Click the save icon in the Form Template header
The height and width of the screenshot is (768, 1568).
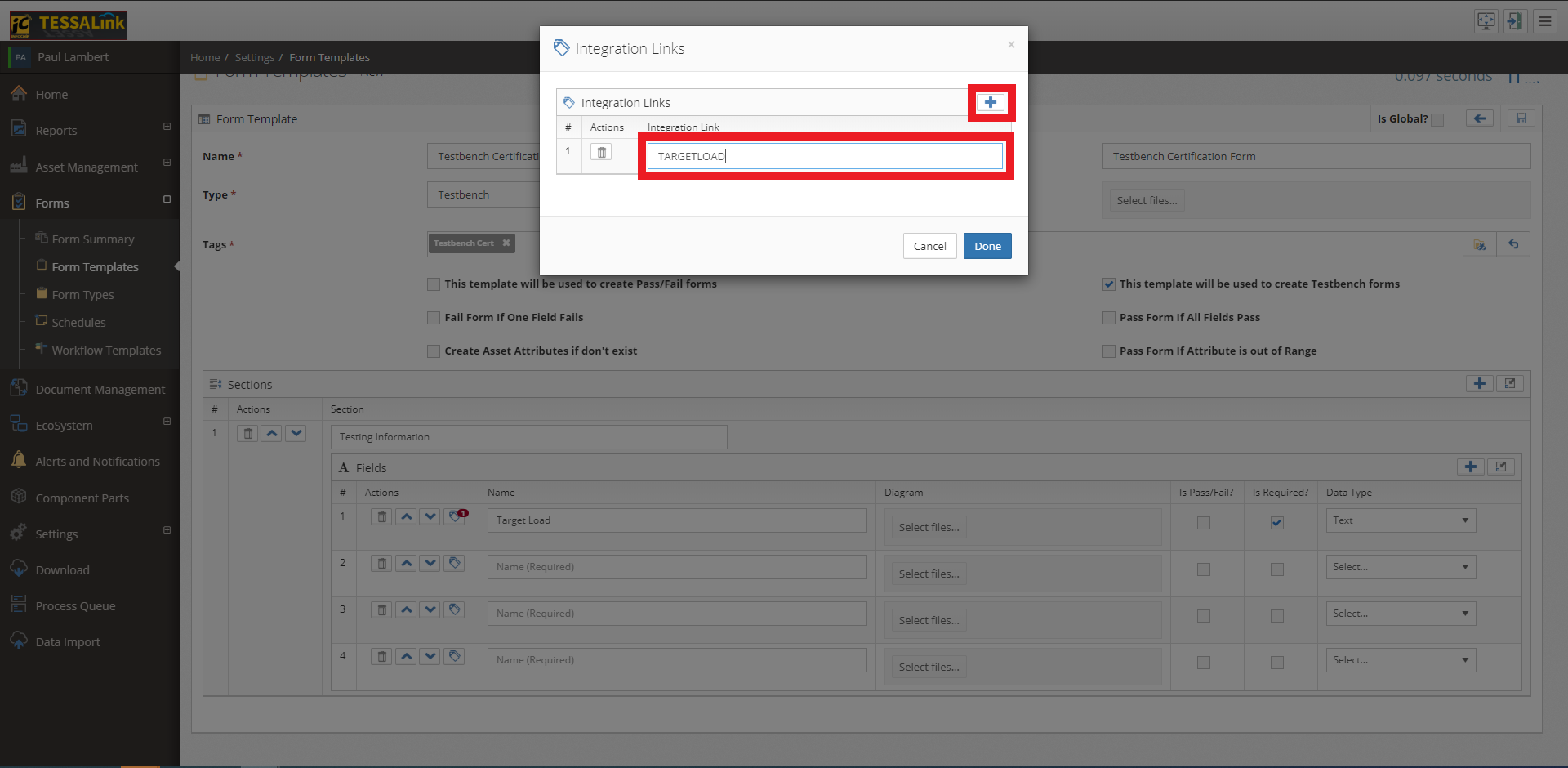[x=1521, y=118]
